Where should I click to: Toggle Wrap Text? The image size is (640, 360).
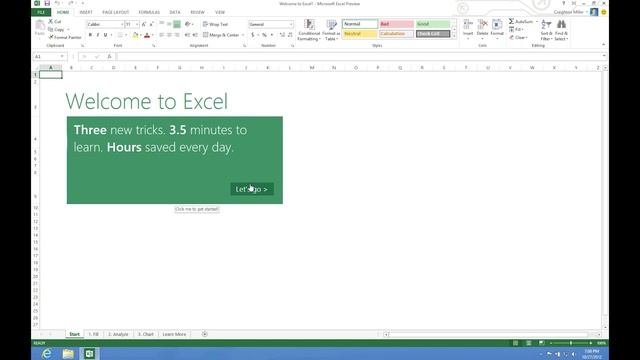pos(216,24)
